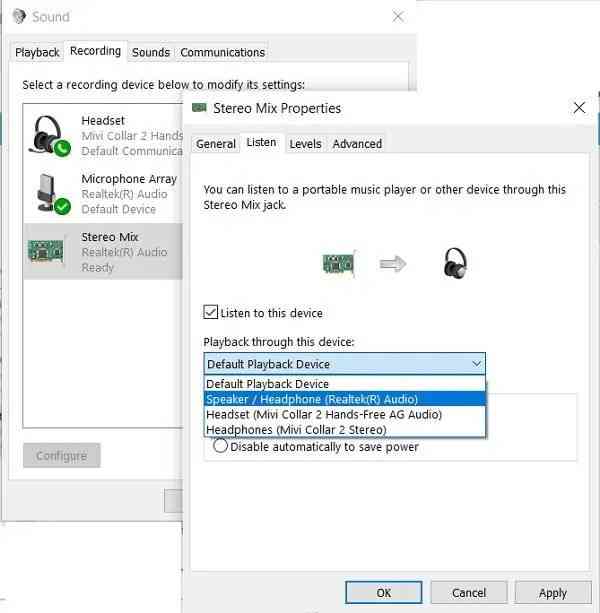Close the Stereo Mix Properties dialog

[x=579, y=108]
